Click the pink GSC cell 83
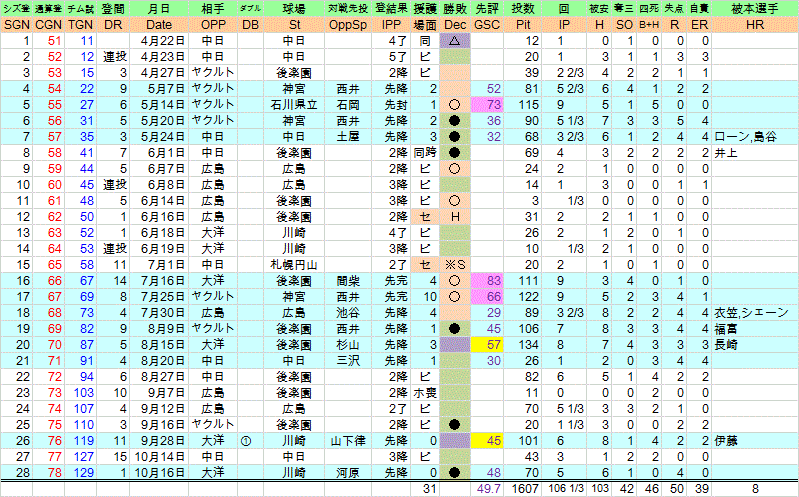 487,281
